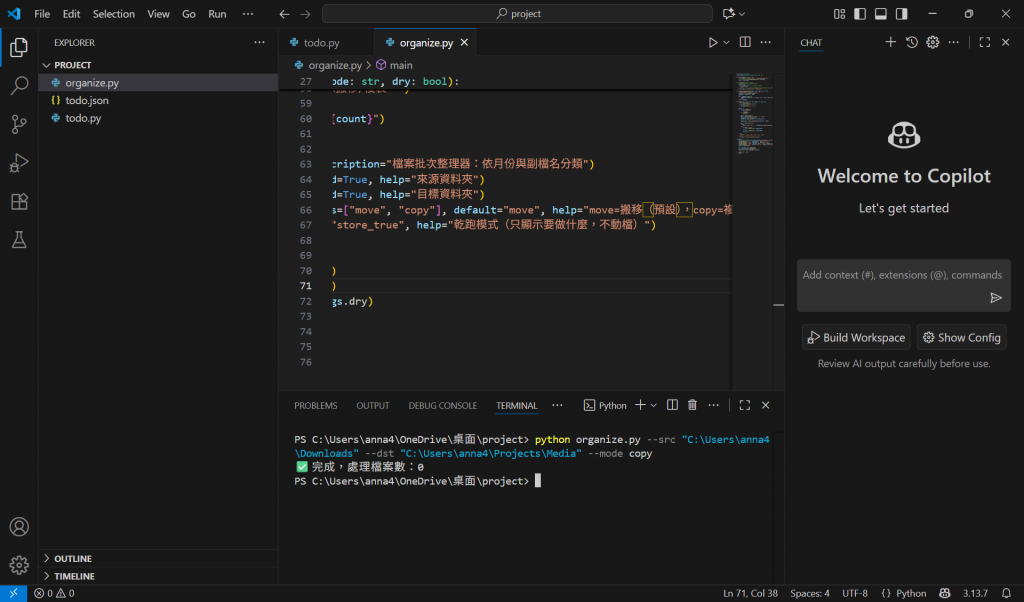
Task: Open the Extensions view
Action: click(x=19, y=201)
